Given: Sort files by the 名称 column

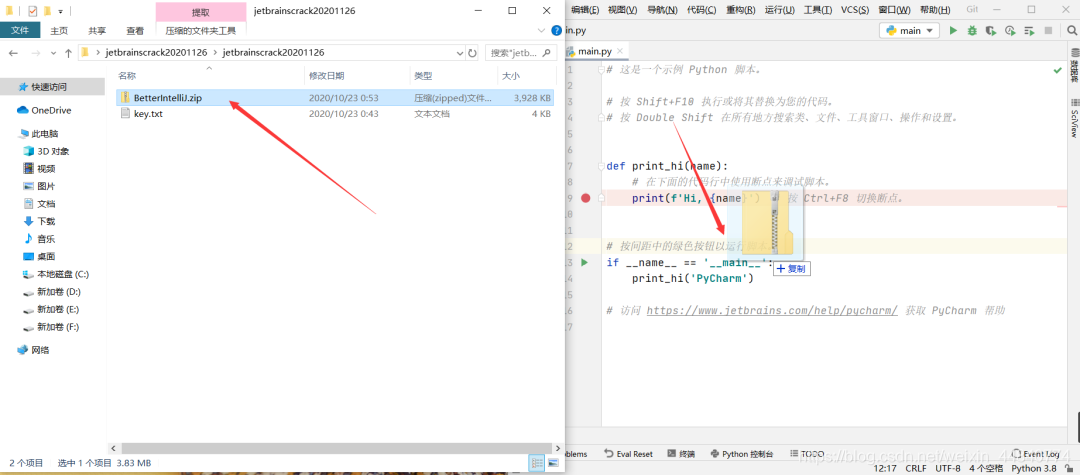Looking at the screenshot, I should point(127,76).
